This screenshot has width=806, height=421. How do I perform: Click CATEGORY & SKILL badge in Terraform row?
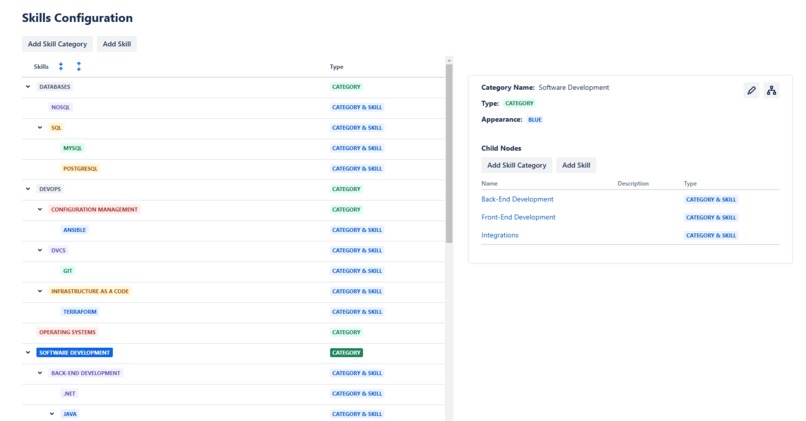(x=357, y=312)
